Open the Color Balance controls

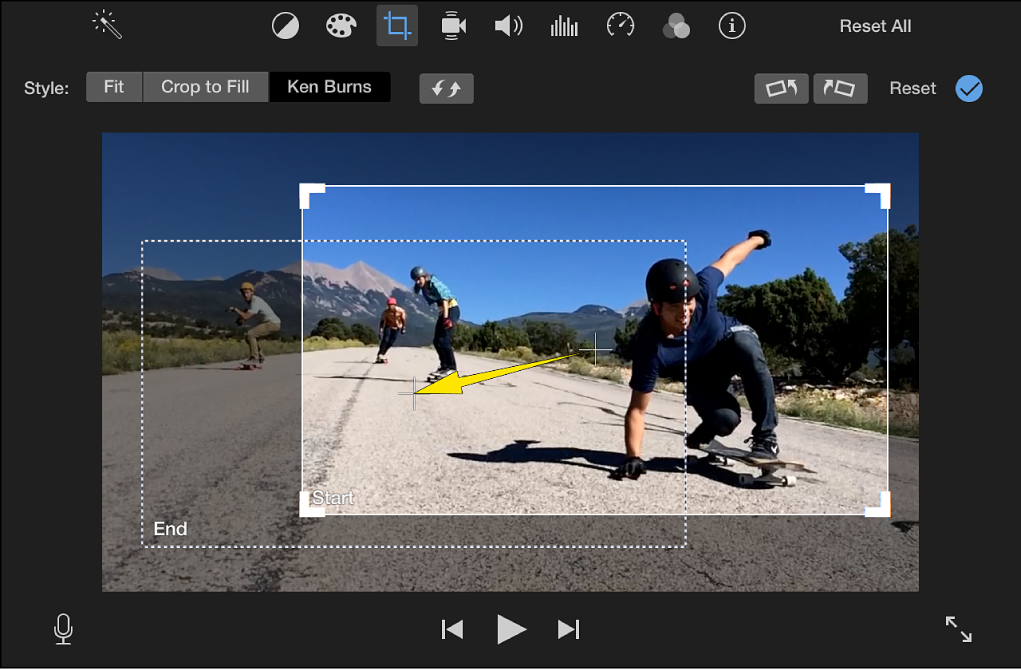pos(285,26)
